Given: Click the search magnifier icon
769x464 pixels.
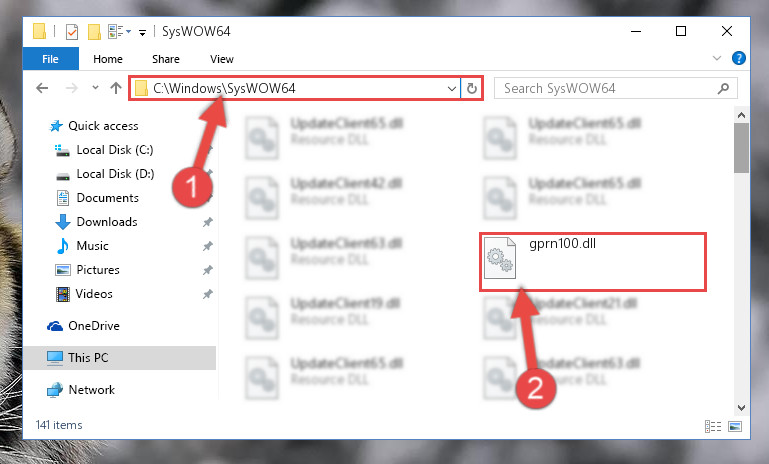Looking at the screenshot, I should coord(723,88).
